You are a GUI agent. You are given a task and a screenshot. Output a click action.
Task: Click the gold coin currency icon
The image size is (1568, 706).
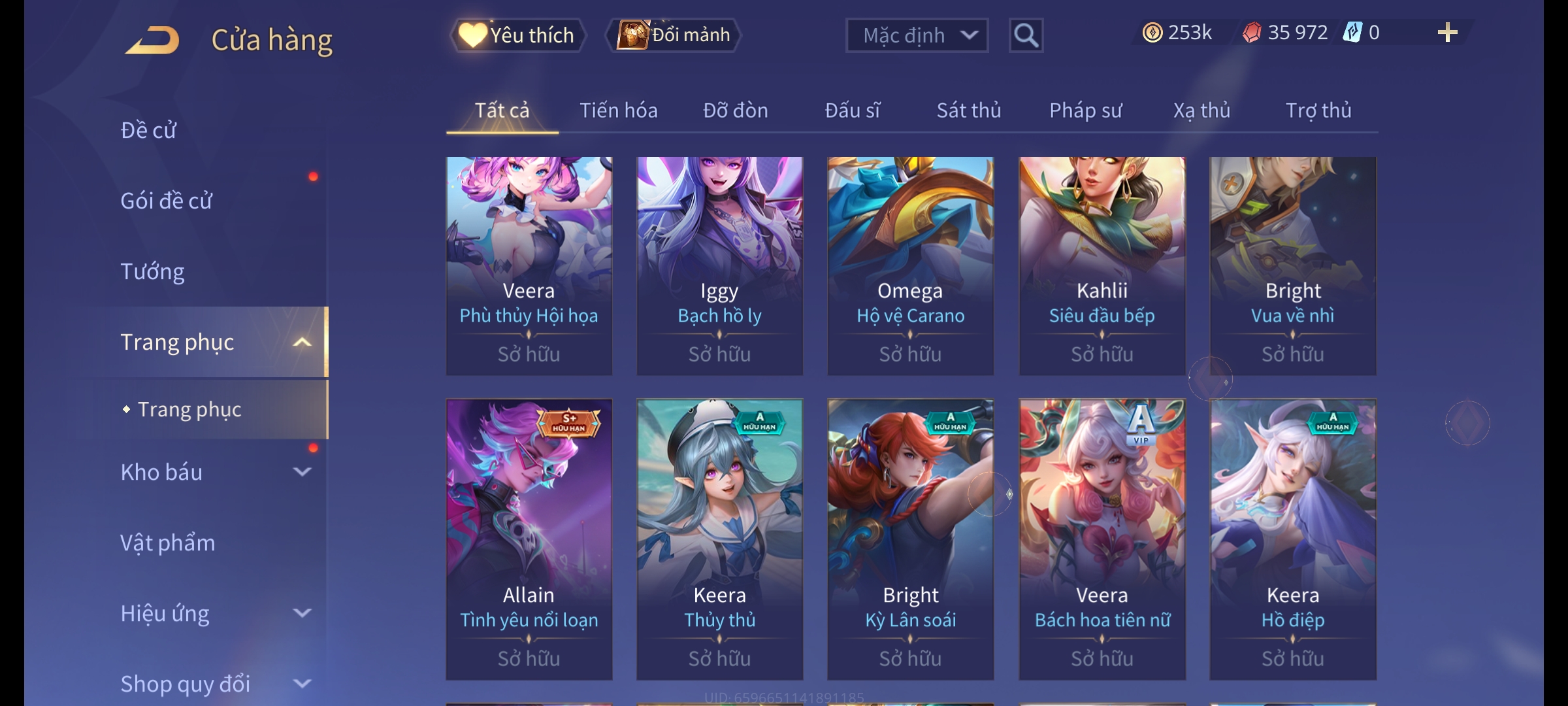pyautogui.click(x=1152, y=33)
